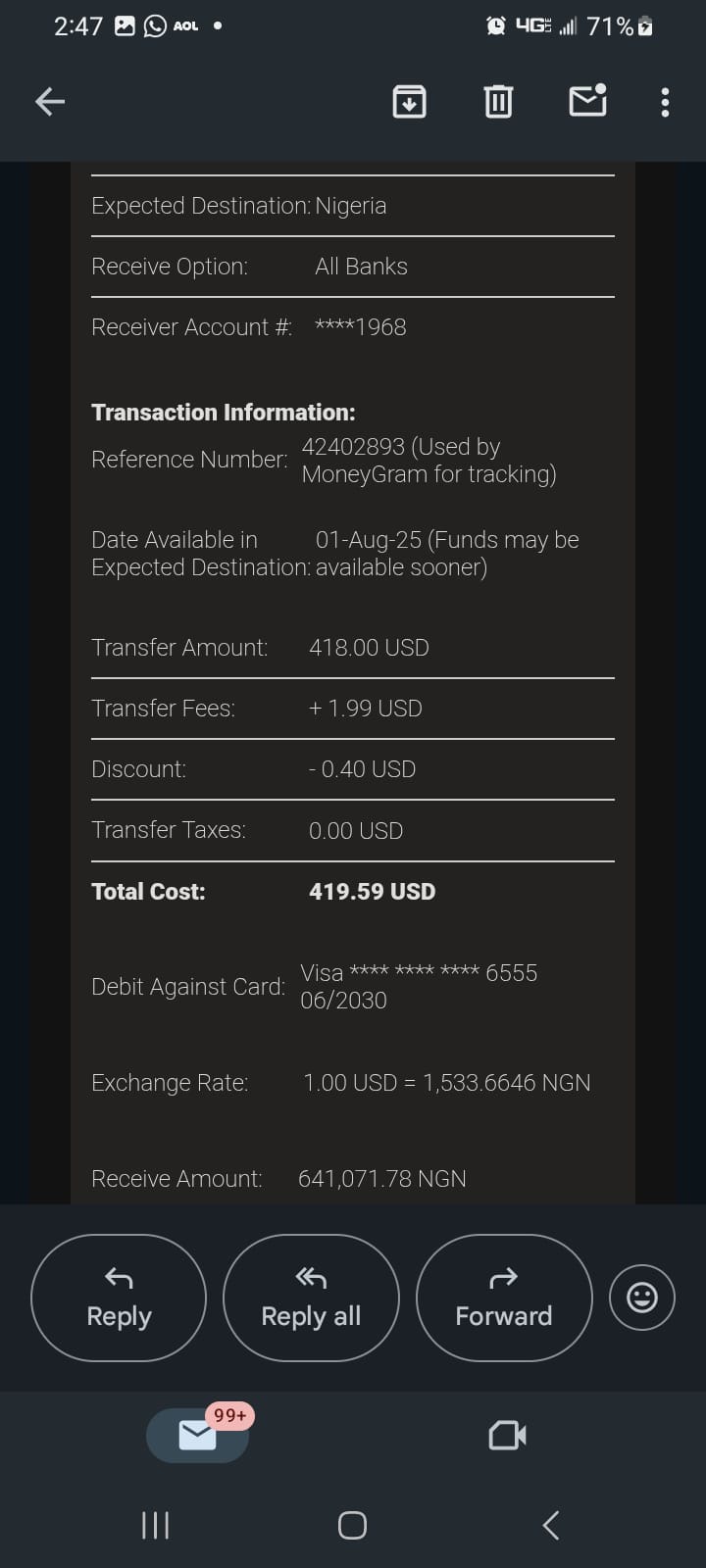Tap the WhatsApp notification icon

click(155, 26)
